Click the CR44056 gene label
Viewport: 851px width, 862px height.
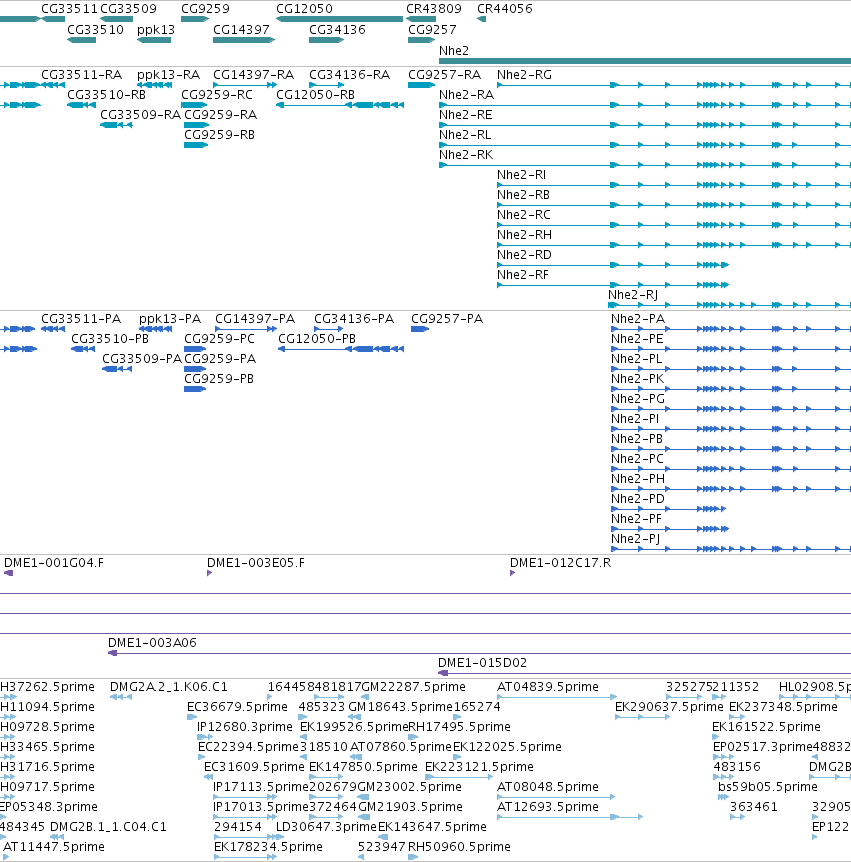505,9
